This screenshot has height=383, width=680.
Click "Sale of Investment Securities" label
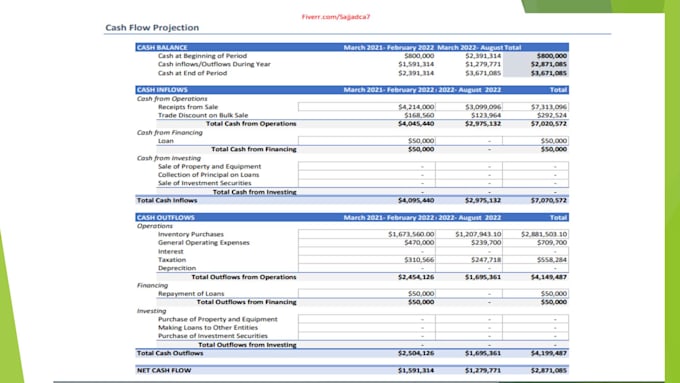point(204,183)
